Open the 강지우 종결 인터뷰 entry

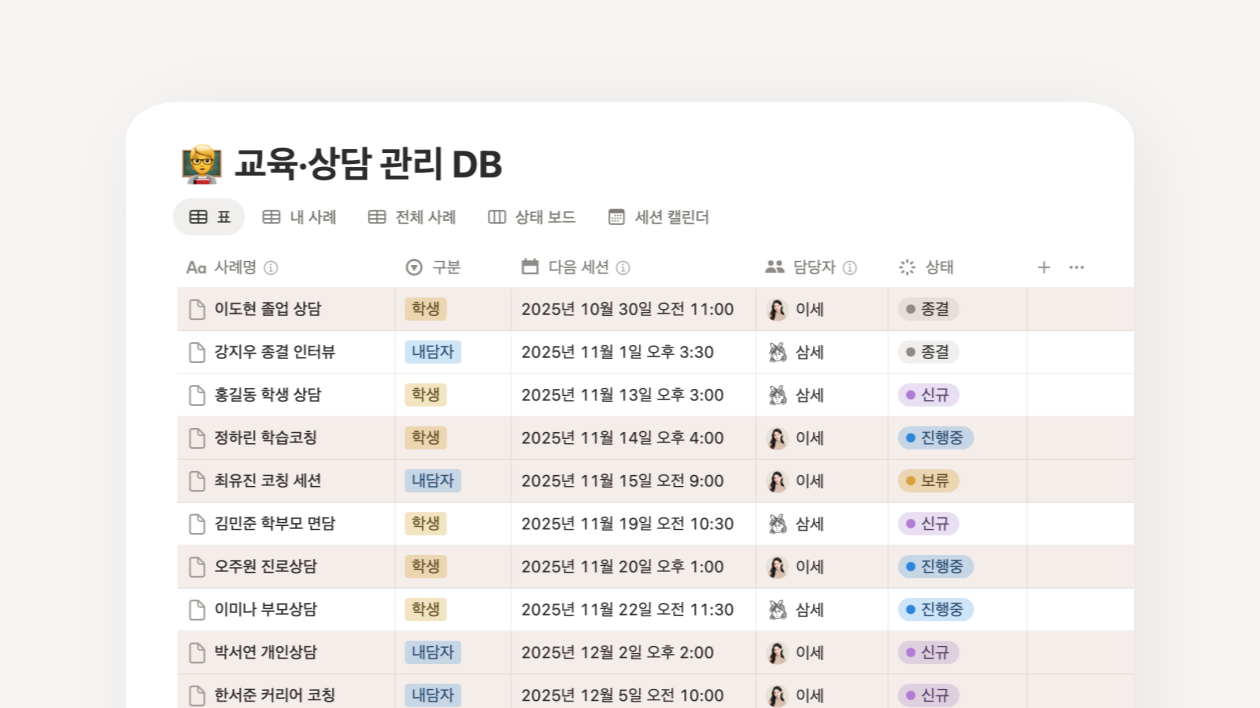click(x=275, y=352)
